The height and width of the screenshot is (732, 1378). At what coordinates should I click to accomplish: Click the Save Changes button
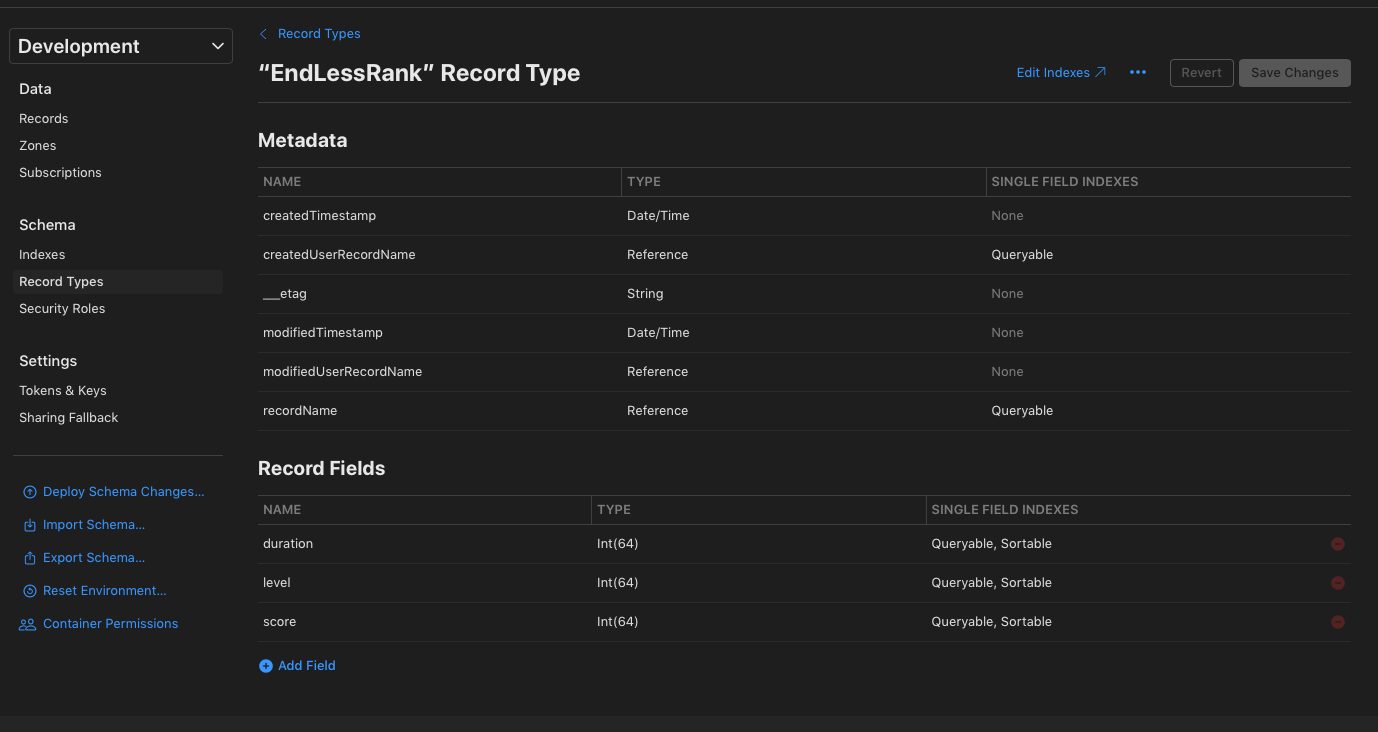(1295, 73)
